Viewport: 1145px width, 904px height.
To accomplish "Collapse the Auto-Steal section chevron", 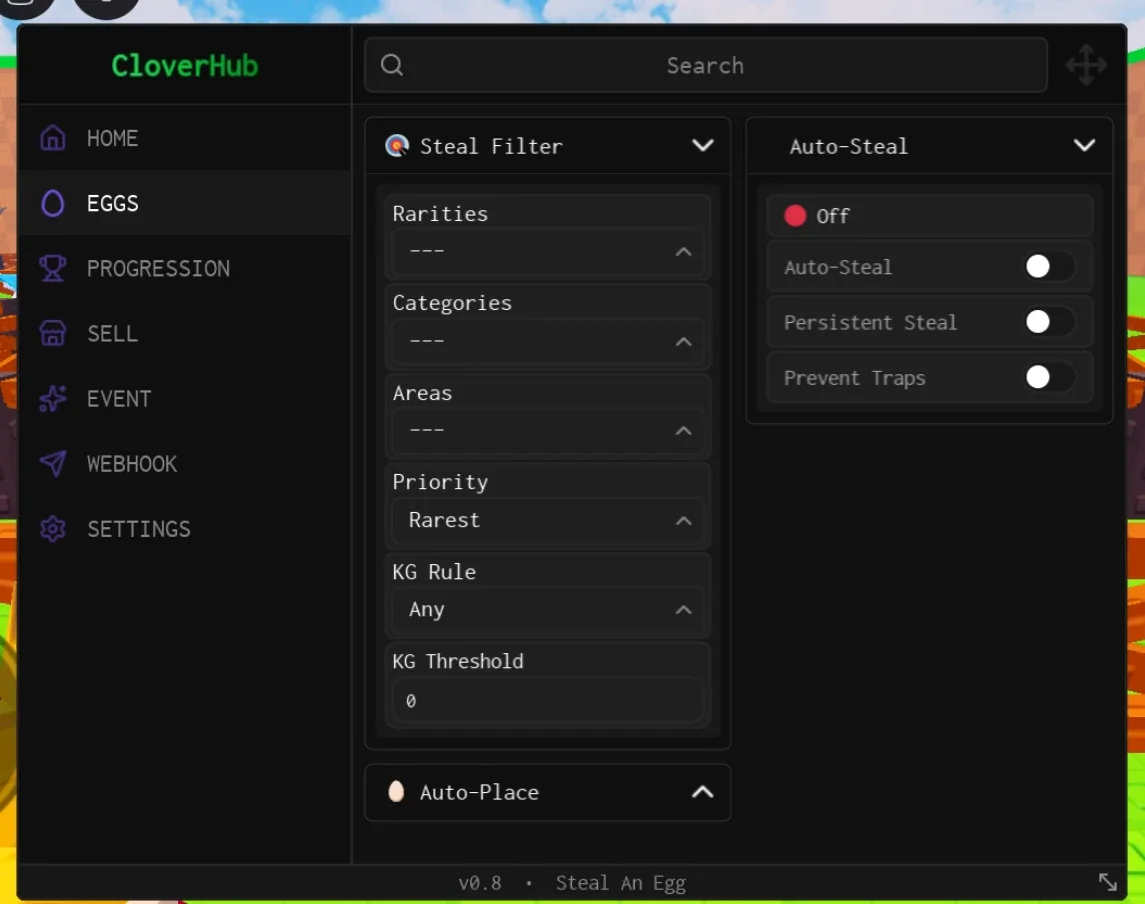I will point(1084,145).
